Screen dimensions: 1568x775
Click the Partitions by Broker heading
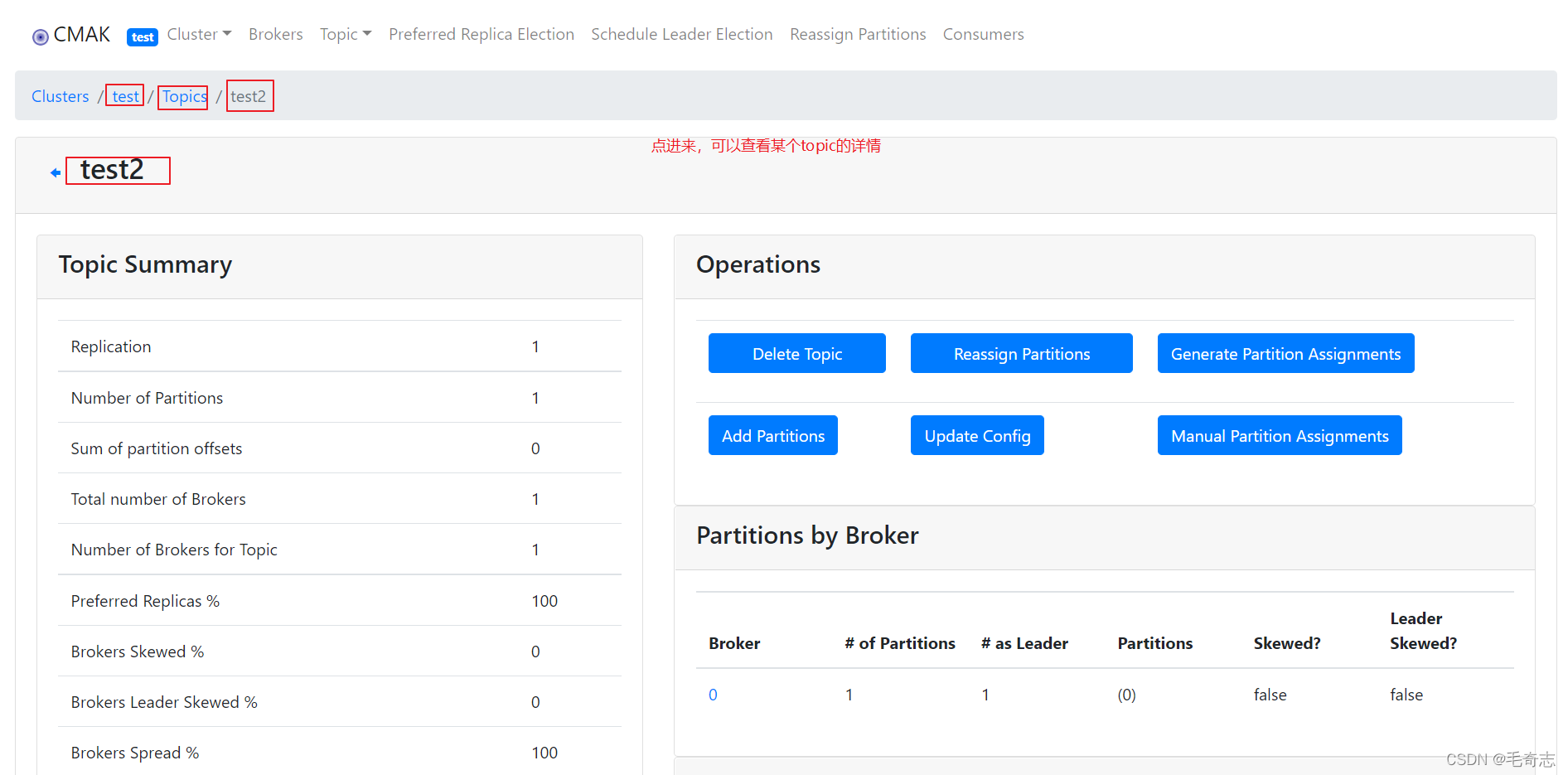pyautogui.click(x=807, y=535)
